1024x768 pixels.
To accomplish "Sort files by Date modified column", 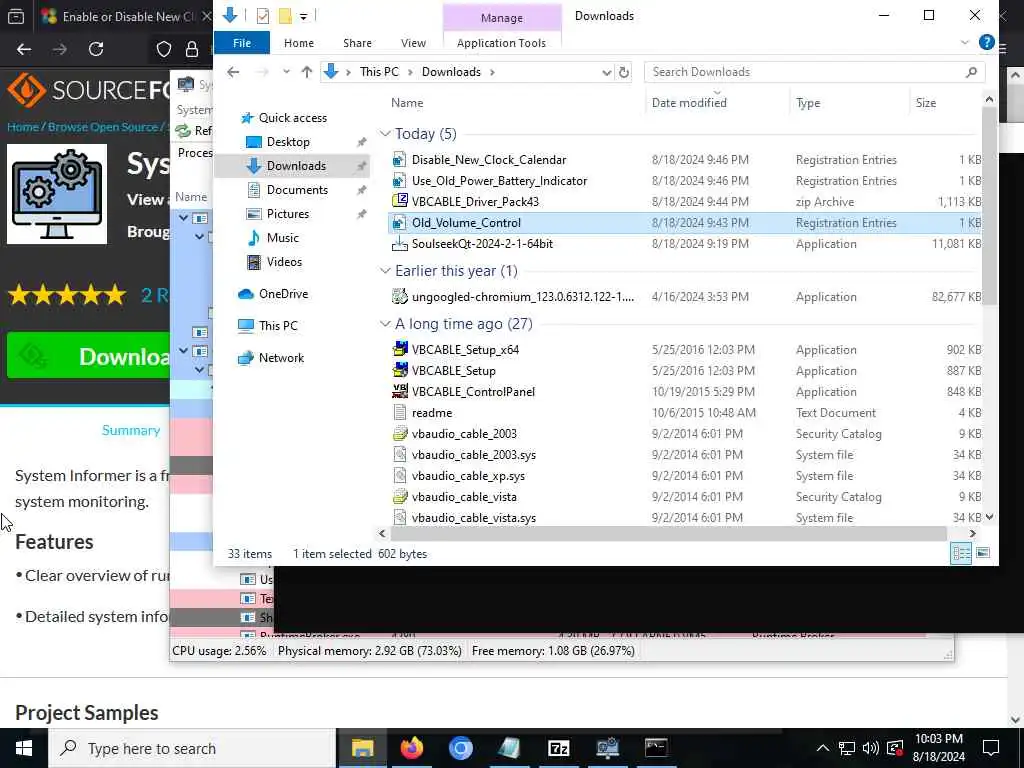I will pyautogui.click(x=689, y=103).
